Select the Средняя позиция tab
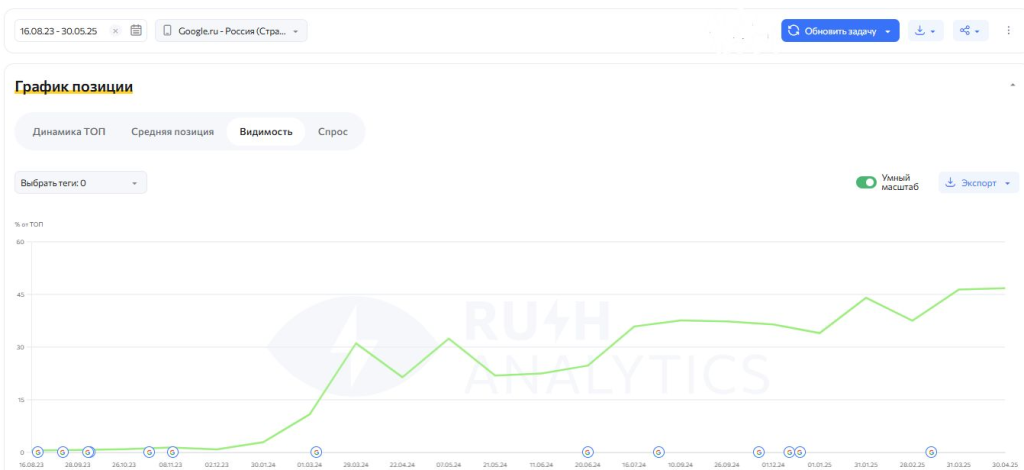Image resolution: width=1024 pixels, height=470 pixels. point(172,132)
